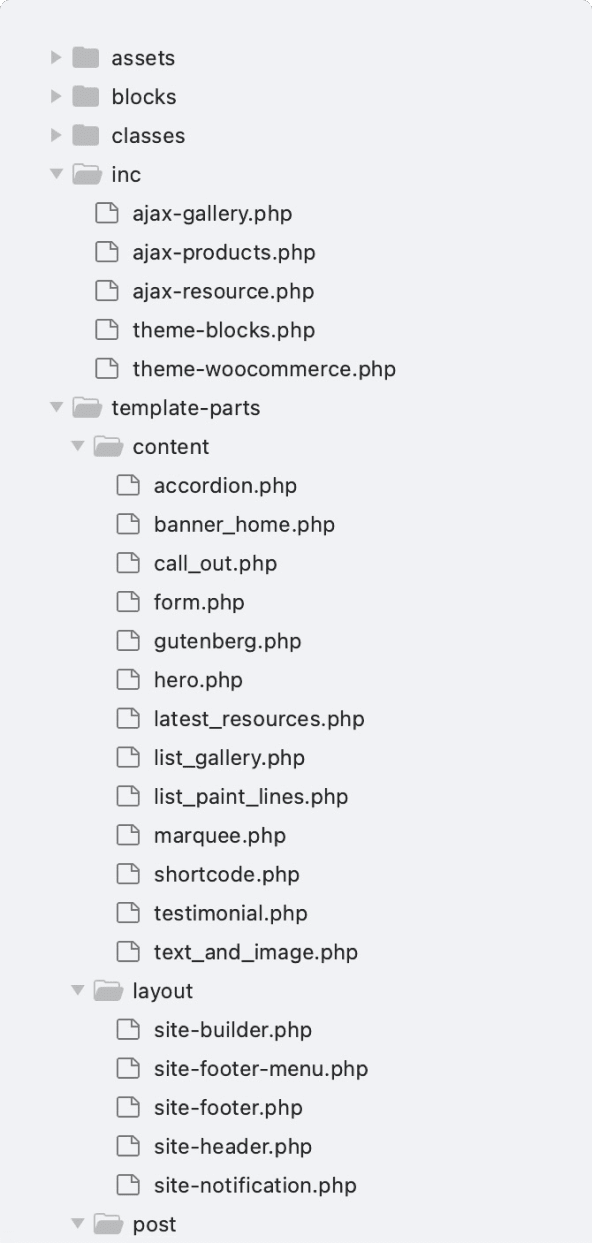Click the file icon beside marquee.php
The width and height of the screenshot is (592, 1243).
pos(128,835)
